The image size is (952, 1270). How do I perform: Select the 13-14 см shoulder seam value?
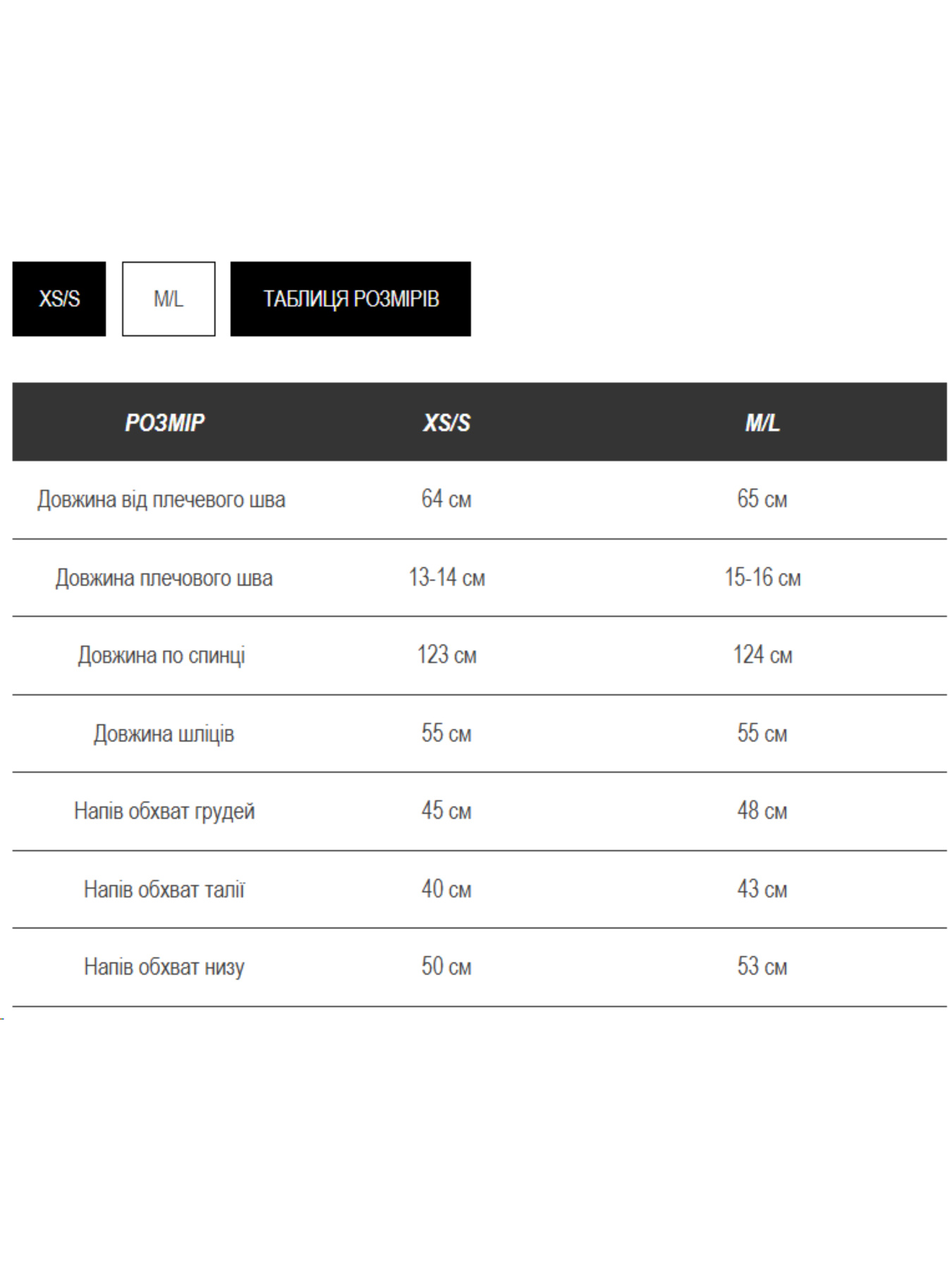click(x=446, y=577)
